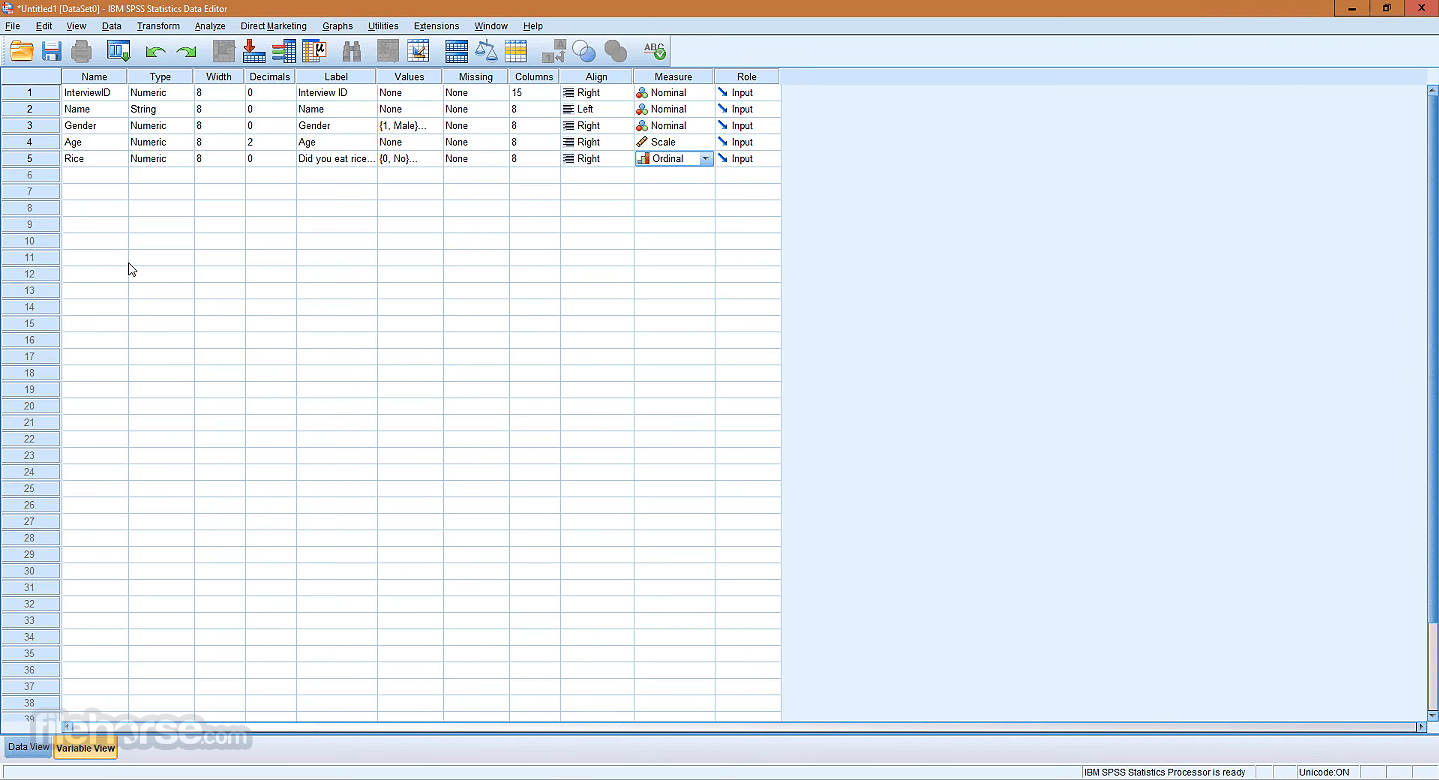Screen dimensions: 1439x780
Task: Click the Measure column header
Action: point(674,76)
